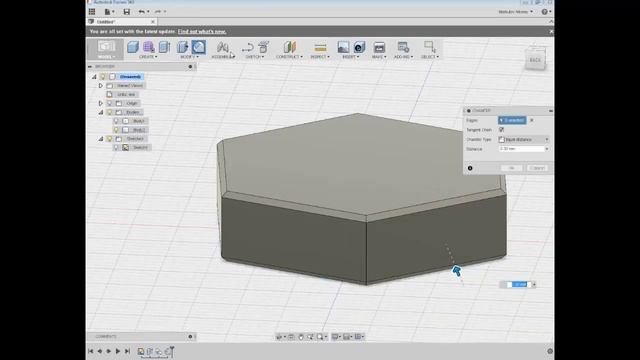Click the second feature in timeline

150,351
